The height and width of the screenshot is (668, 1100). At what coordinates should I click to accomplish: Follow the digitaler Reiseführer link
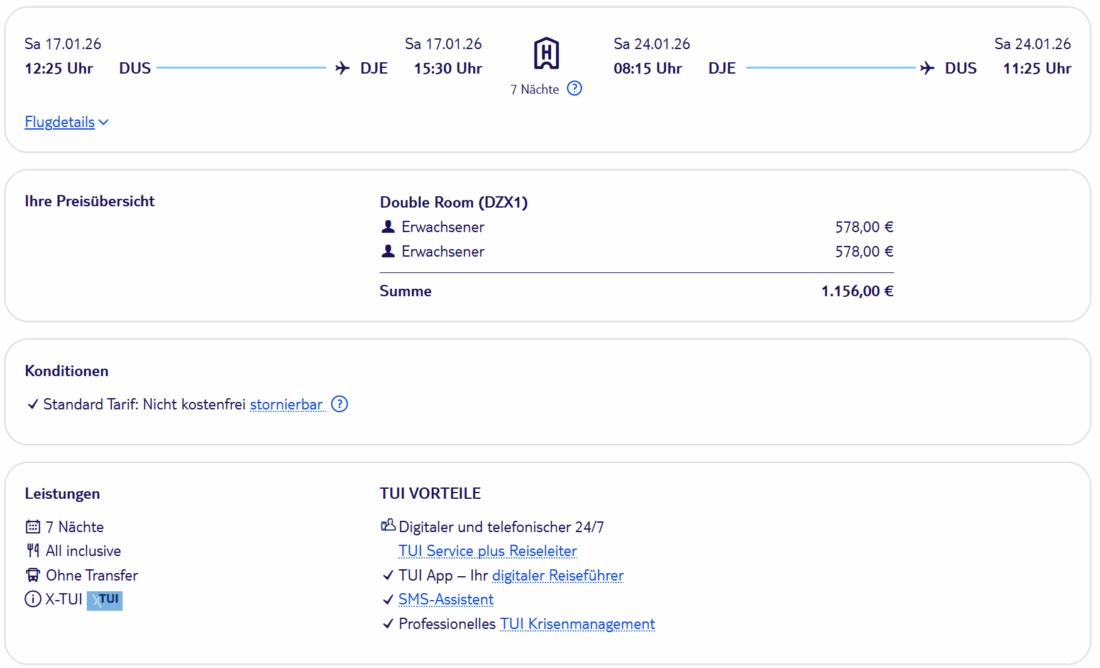[557, 575]
